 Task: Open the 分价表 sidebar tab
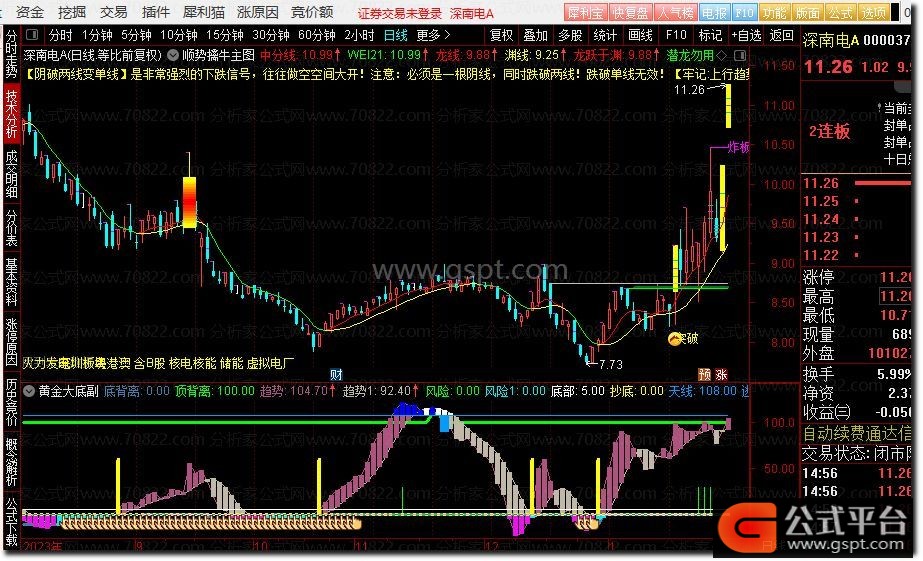click(x=11, y=228)
